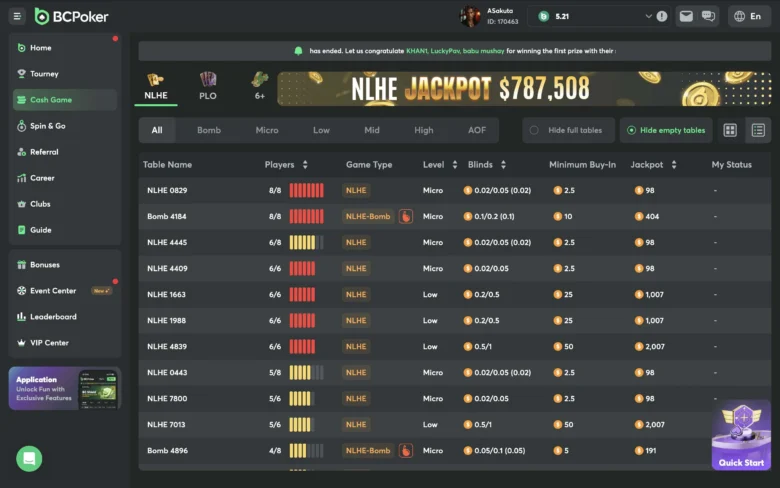Open the green live support chat bubble
Viewport: 780px width, 488px height.
pyautogui.click(x=29, y=459)
